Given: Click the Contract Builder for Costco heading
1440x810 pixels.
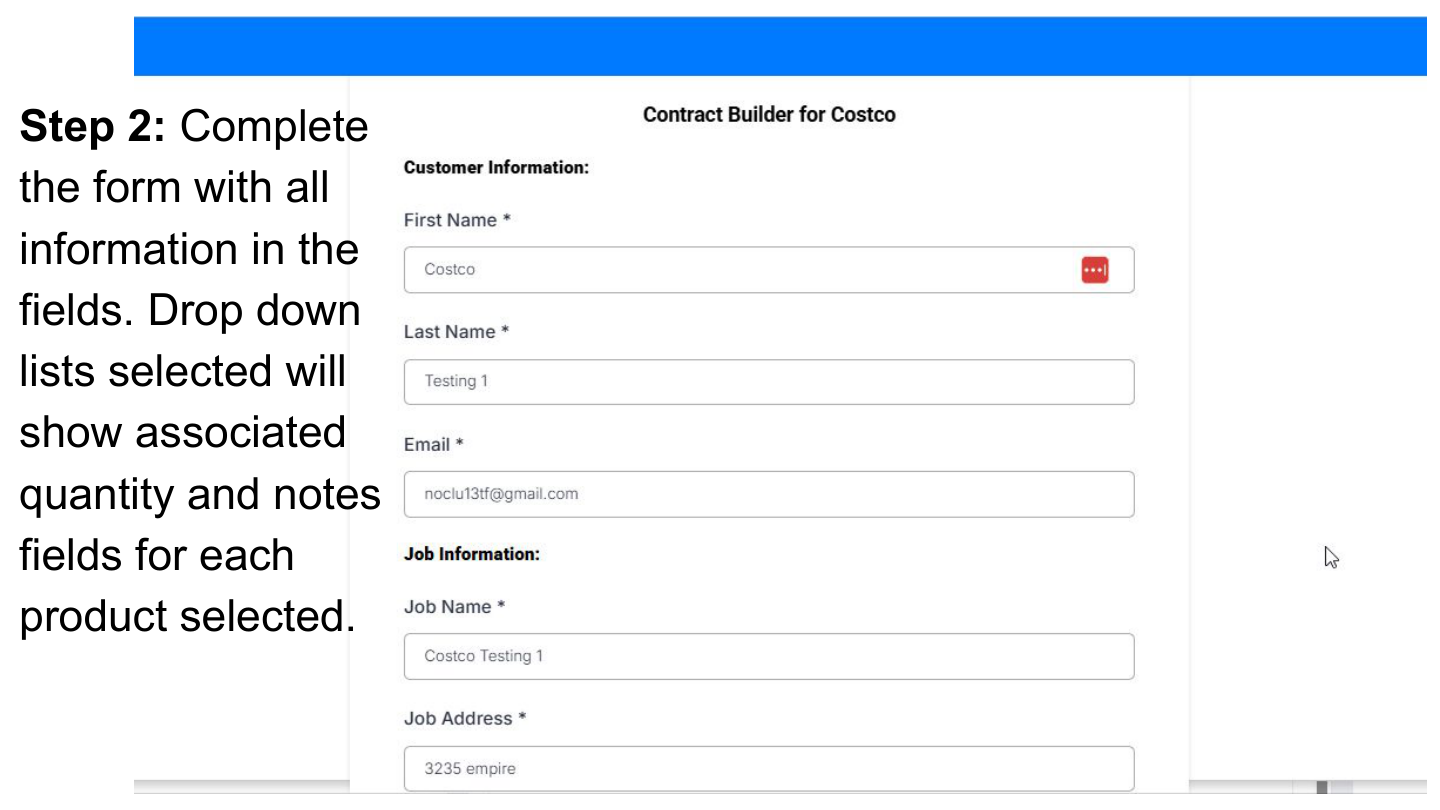Looking at the screenshot, I should point(769,115).
